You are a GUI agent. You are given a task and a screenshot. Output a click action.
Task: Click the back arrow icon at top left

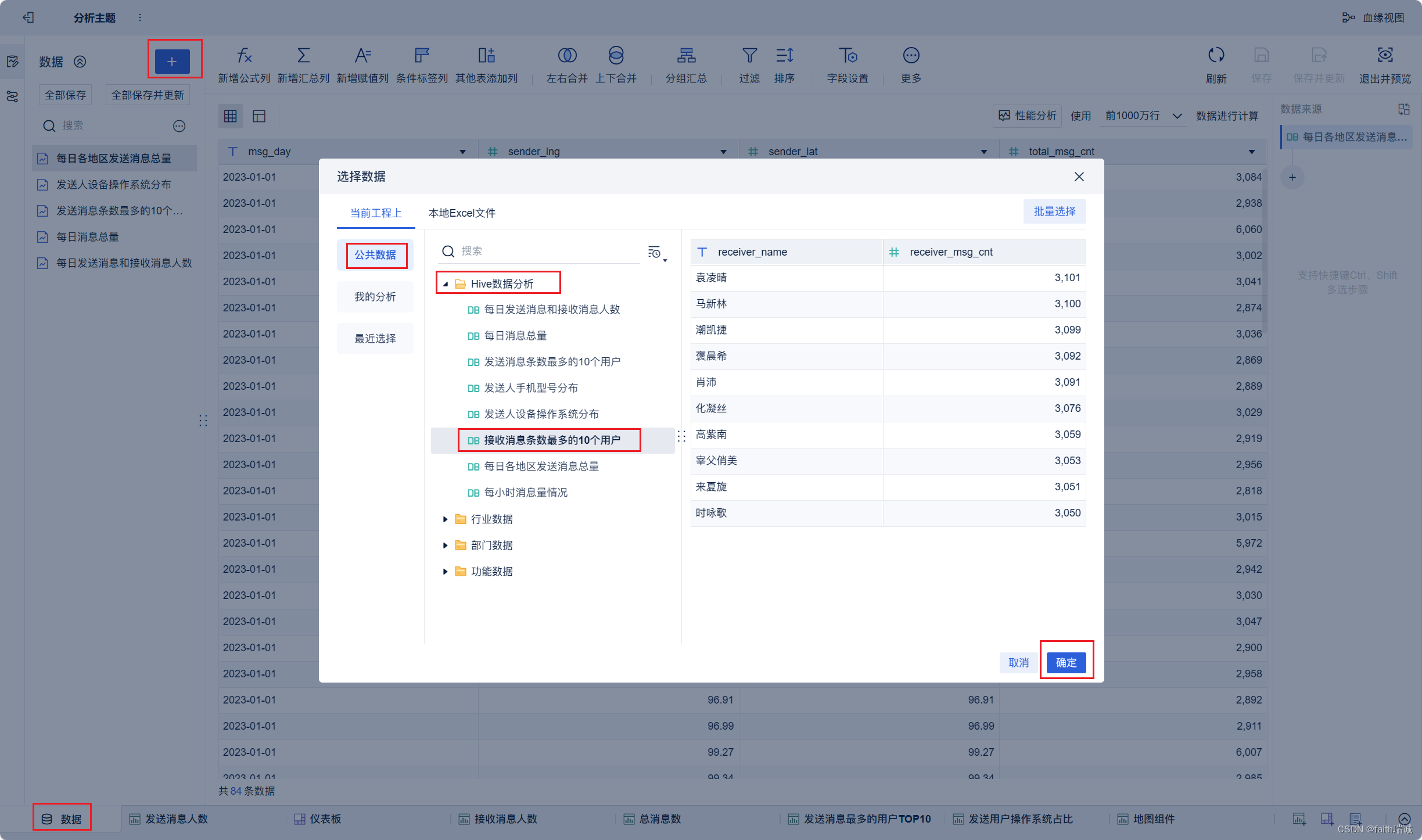click(28, 17)
